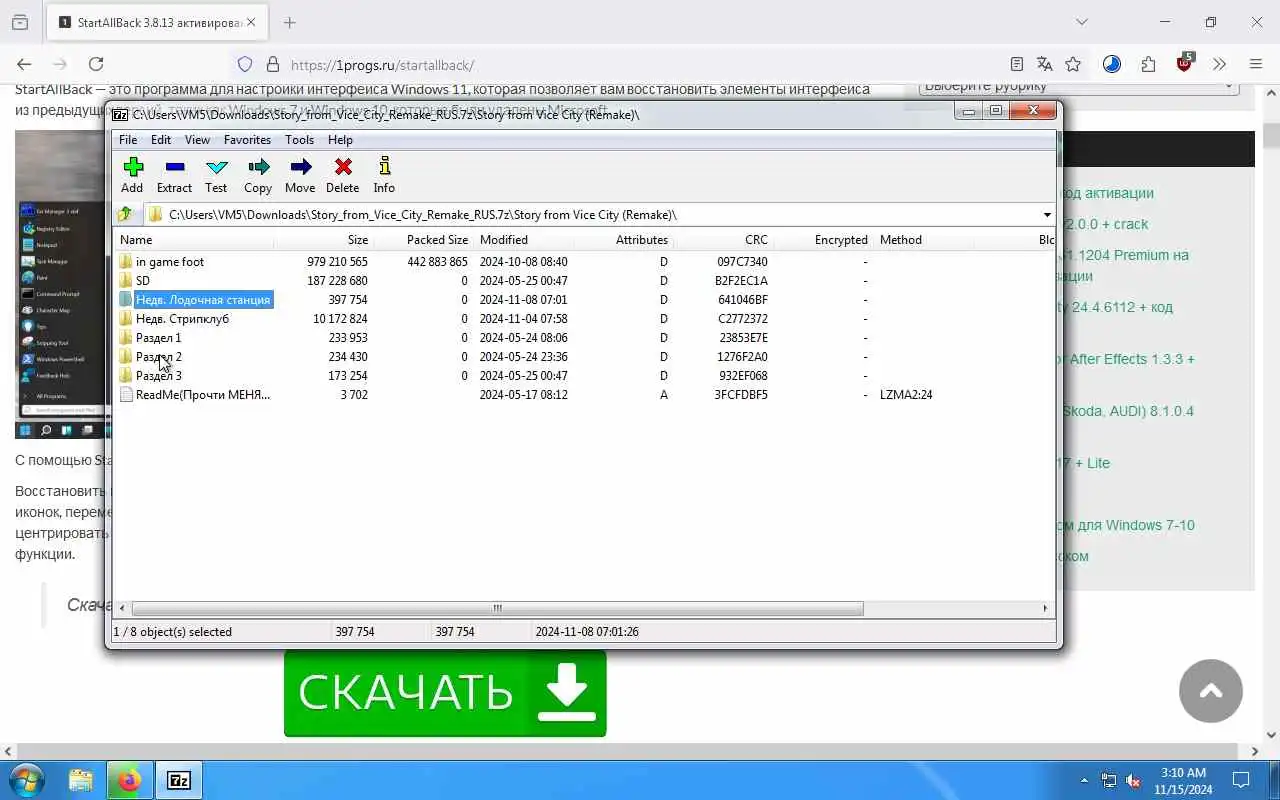Open the File menu

(x=128, y=140)
